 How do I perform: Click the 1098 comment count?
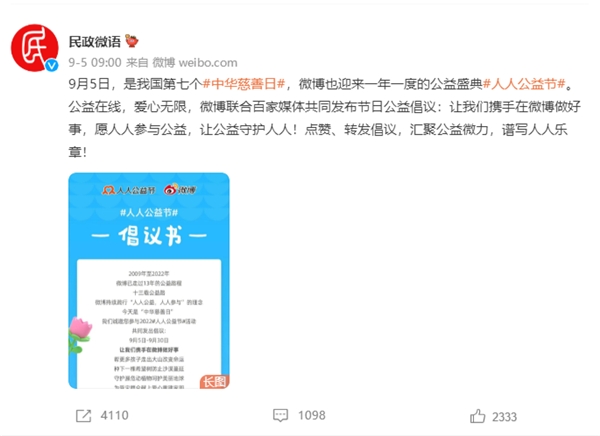coord(311,415)
